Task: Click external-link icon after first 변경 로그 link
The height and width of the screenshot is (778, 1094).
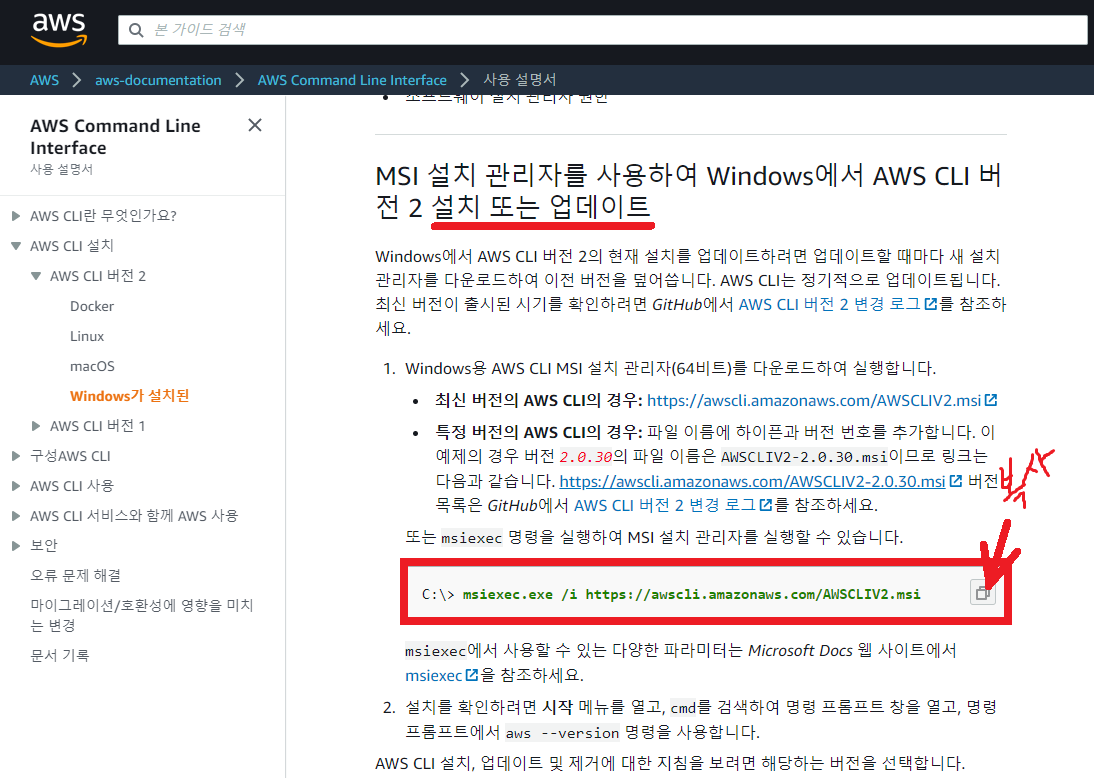Action: [931, 304]
